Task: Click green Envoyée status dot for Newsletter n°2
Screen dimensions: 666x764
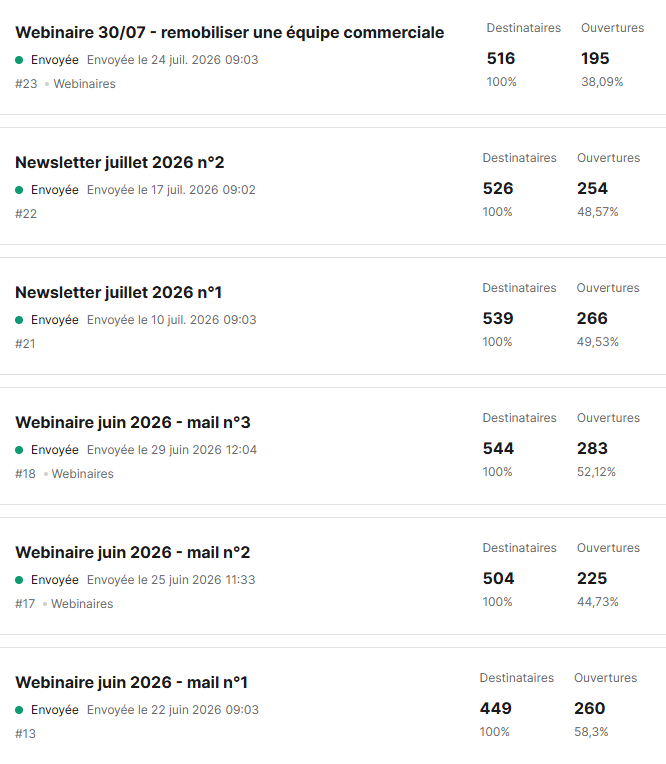Action: coord(19,190)
